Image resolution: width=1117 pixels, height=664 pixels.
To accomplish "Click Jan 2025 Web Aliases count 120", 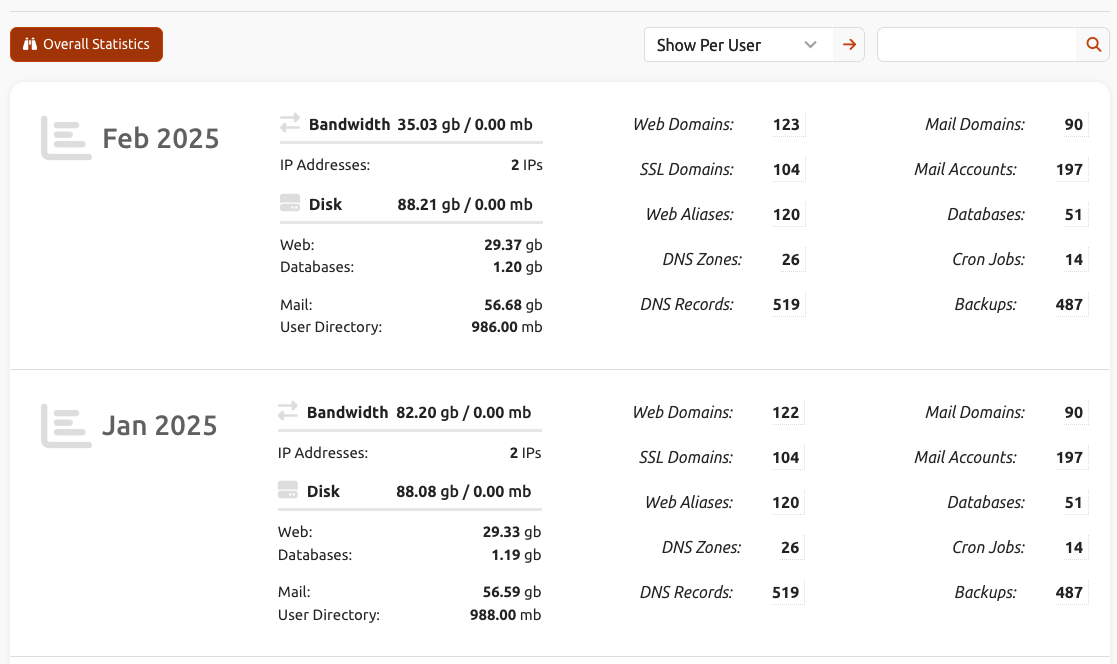I will 786,502.
